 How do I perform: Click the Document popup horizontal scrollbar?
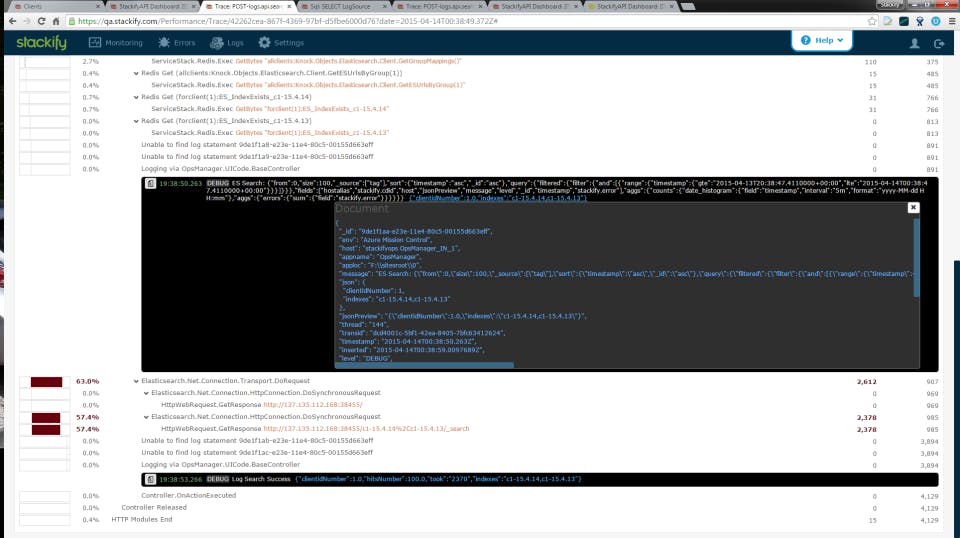point(424,365)
